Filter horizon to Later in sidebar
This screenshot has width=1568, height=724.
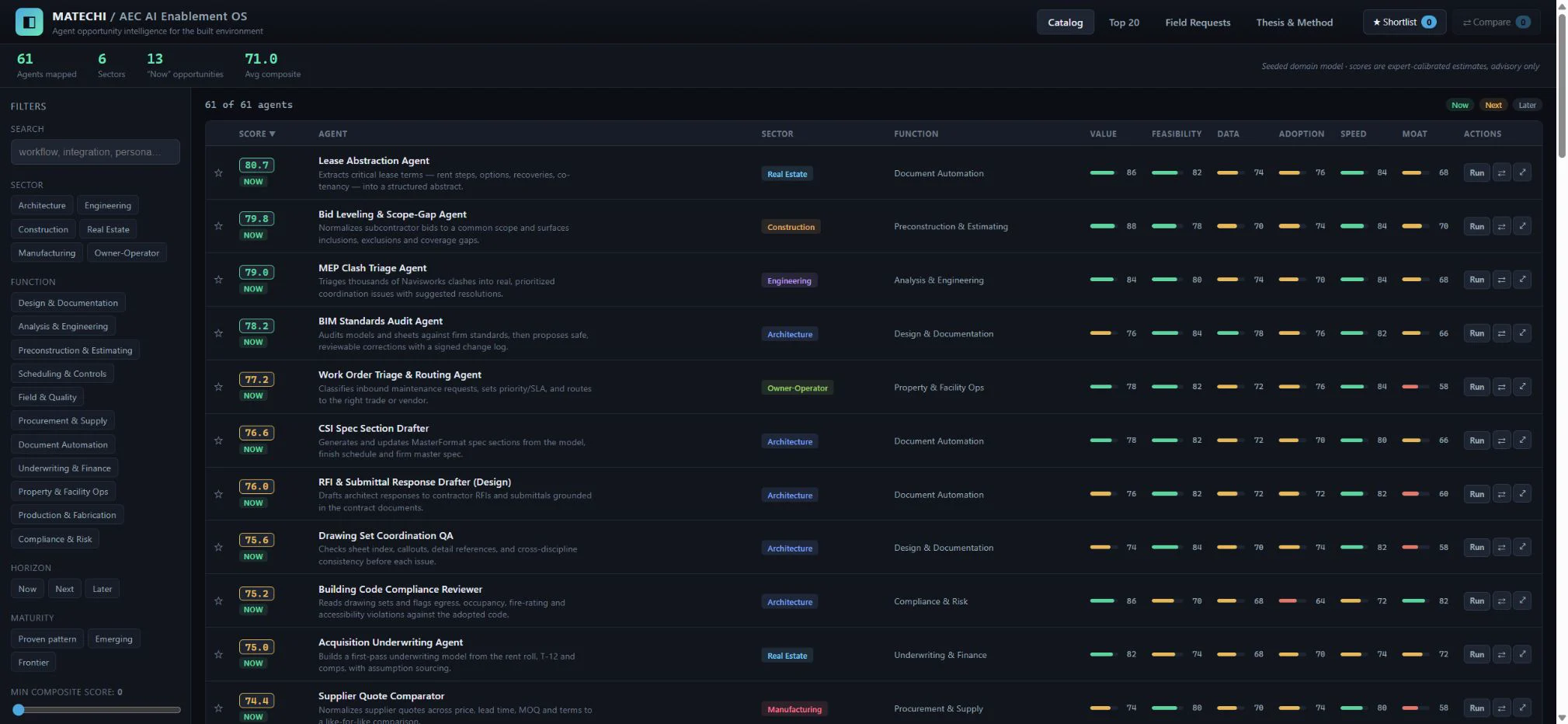[x=103, y=589]
